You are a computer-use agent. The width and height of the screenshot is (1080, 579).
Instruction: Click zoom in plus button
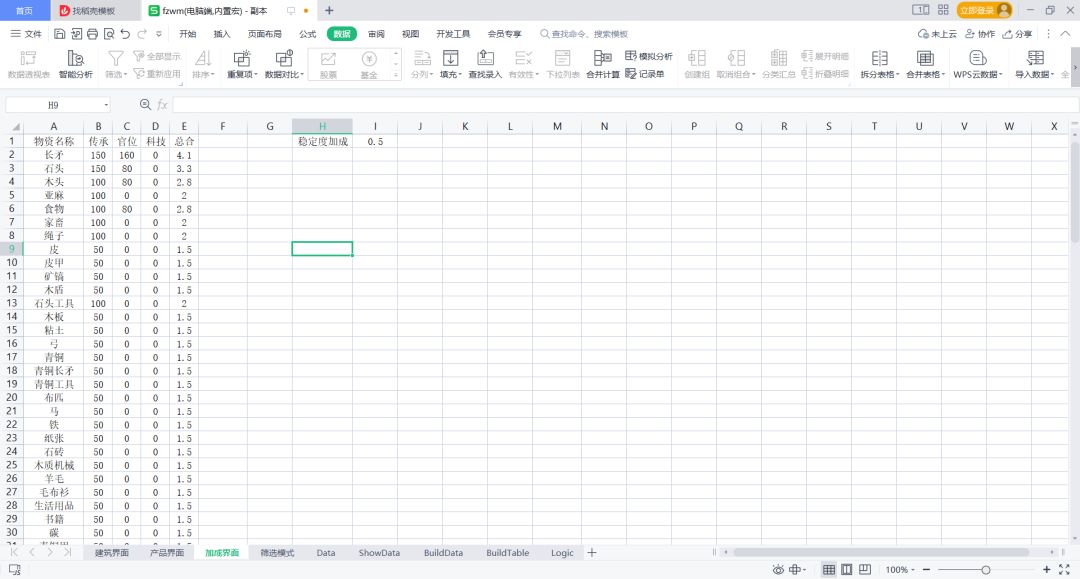(1046, 569)
